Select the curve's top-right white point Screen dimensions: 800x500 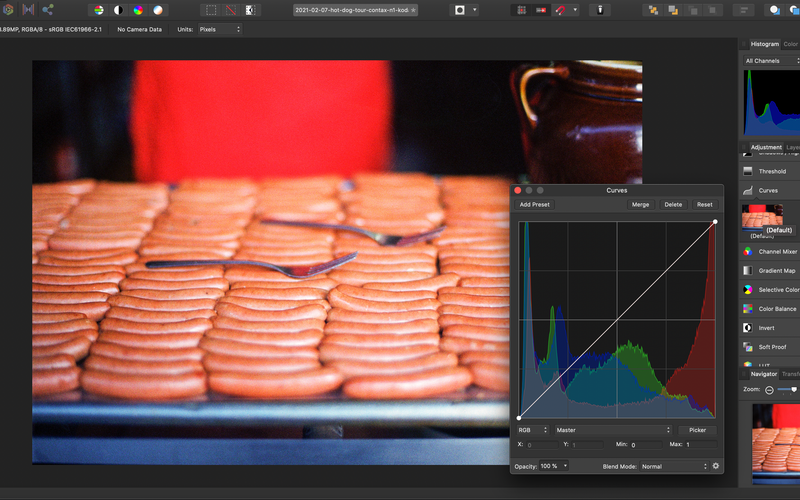[715, 221]
